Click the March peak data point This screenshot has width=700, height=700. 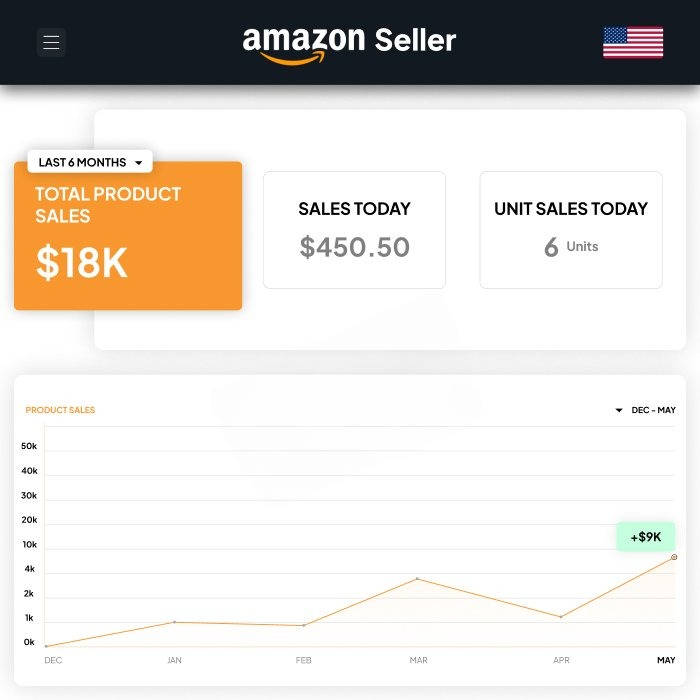(418, 579)
